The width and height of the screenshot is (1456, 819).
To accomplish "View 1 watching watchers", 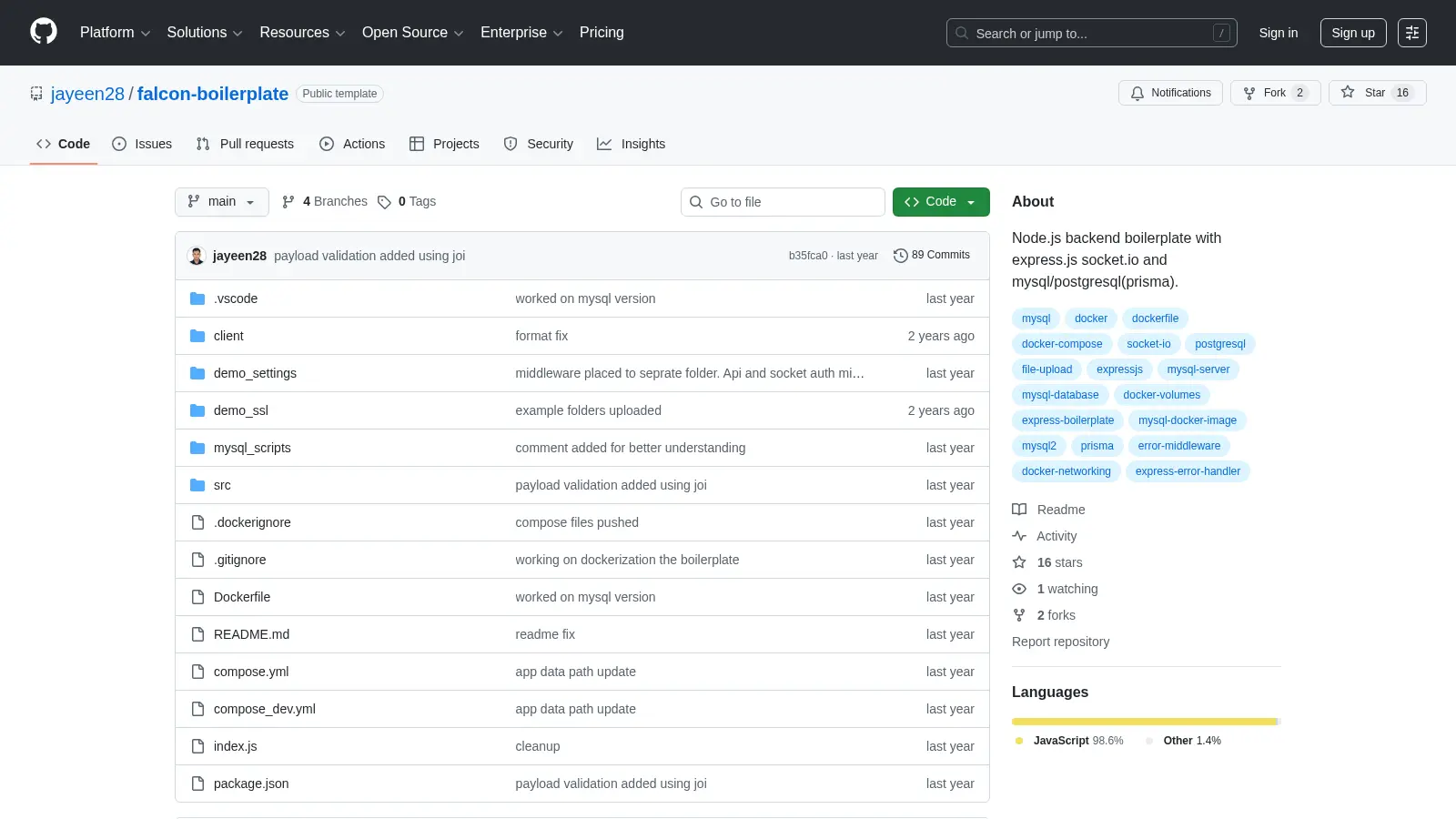I will click(1056, 589).
